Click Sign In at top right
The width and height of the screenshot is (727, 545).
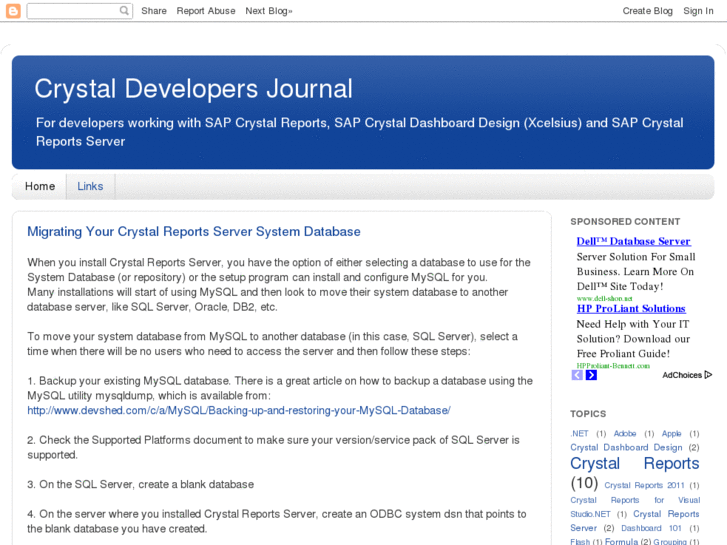click(698, 11)
